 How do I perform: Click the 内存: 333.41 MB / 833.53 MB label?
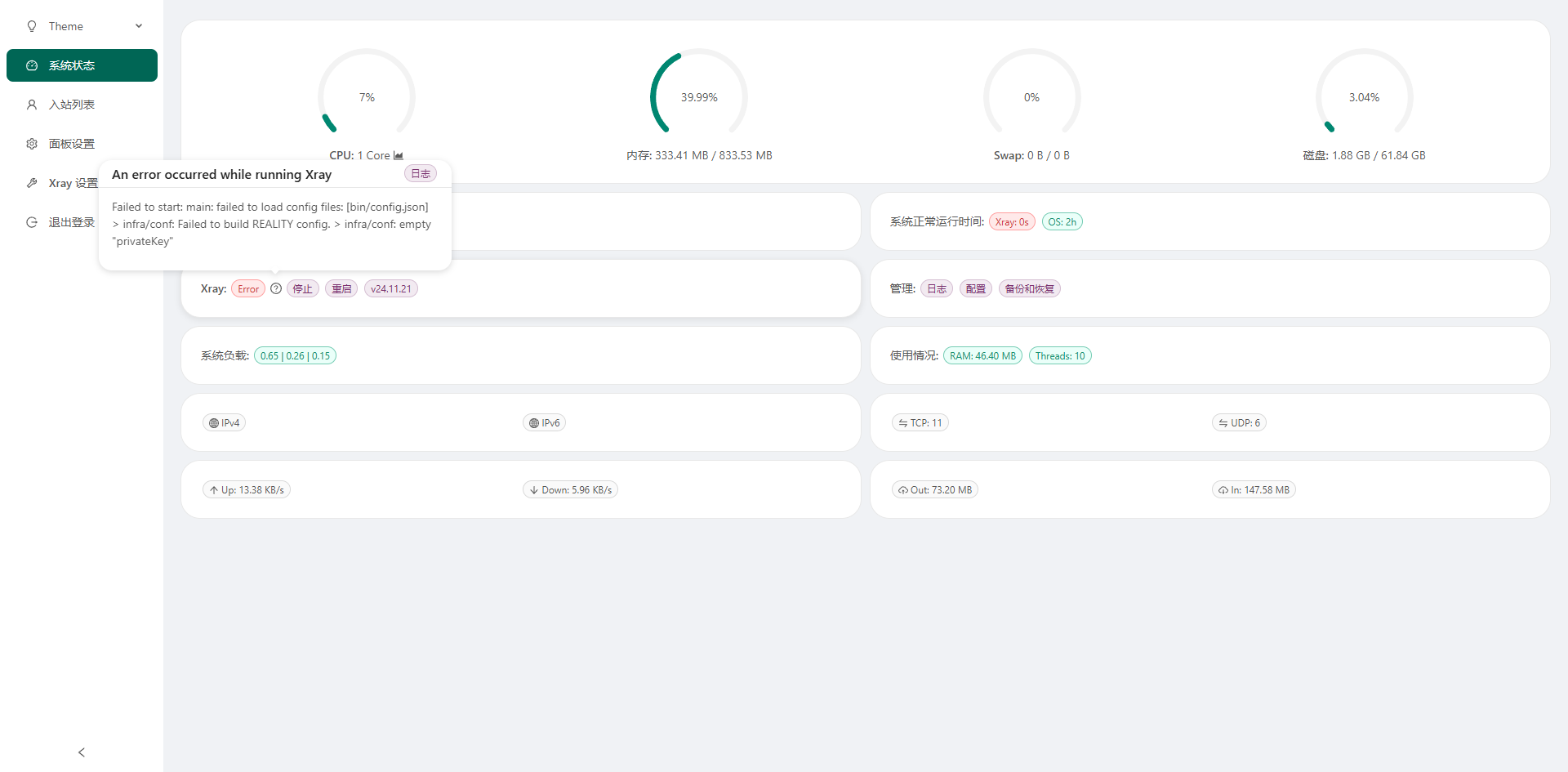click(x=699, y=155)
